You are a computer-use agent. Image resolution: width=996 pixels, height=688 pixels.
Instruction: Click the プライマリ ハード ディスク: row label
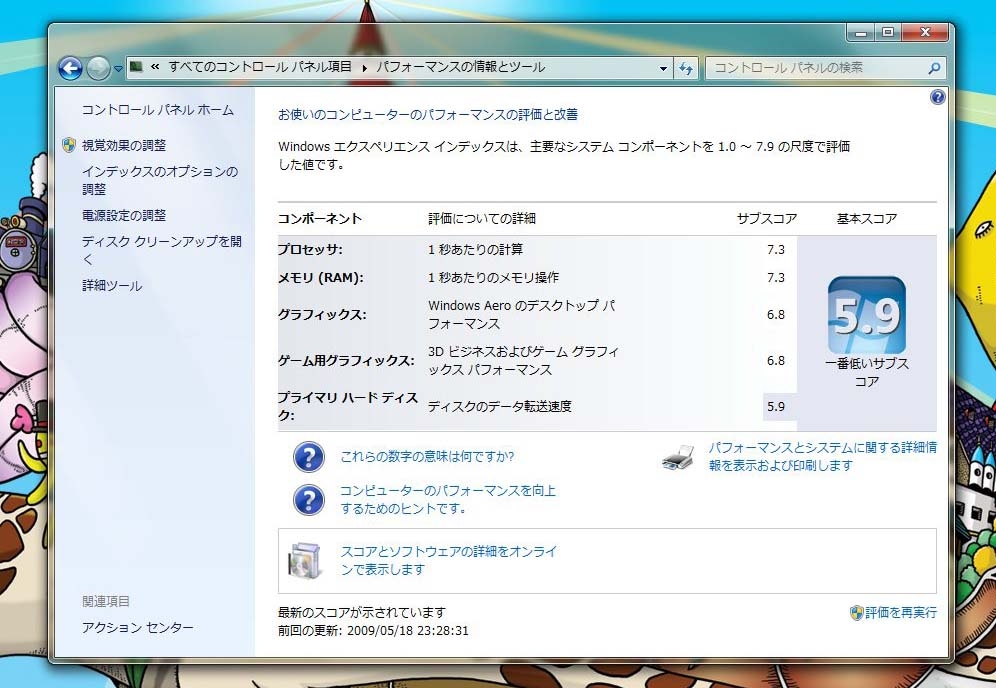click(347, 407)
